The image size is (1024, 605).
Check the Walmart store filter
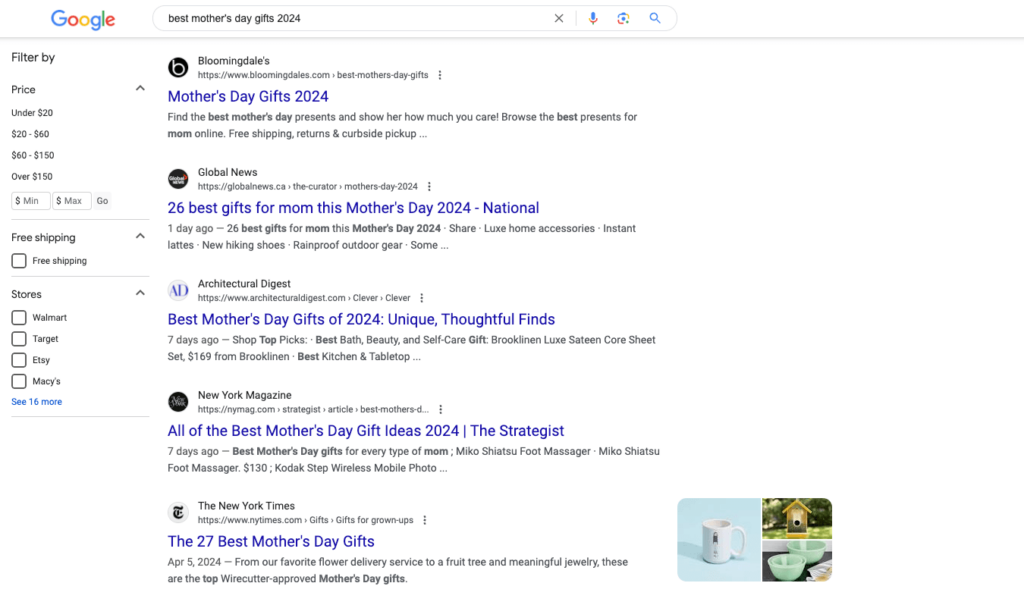coord(19,318)
